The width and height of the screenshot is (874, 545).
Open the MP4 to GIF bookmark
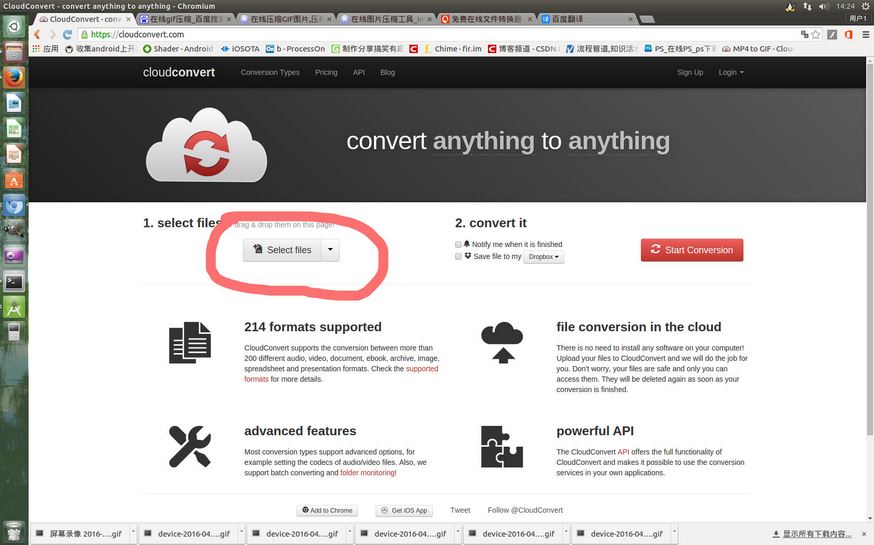tap(758, 49)
